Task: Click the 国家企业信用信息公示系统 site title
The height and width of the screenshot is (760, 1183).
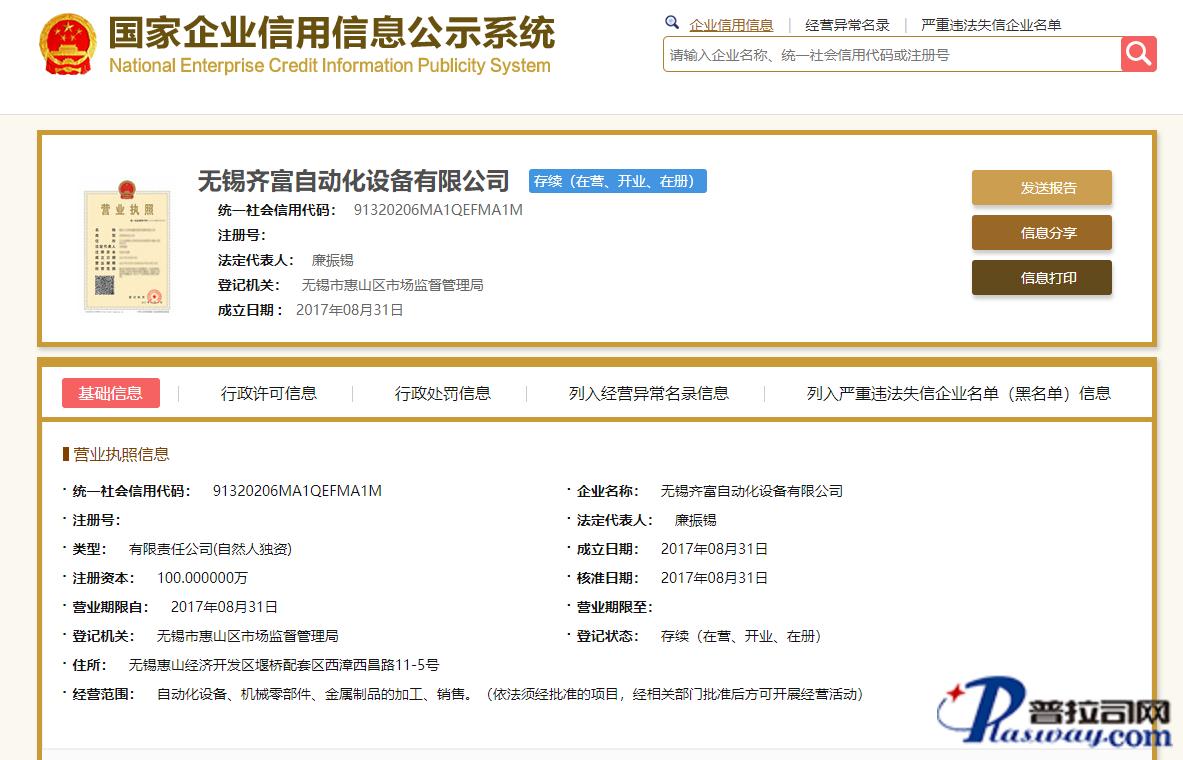Action: coord(330,35)
